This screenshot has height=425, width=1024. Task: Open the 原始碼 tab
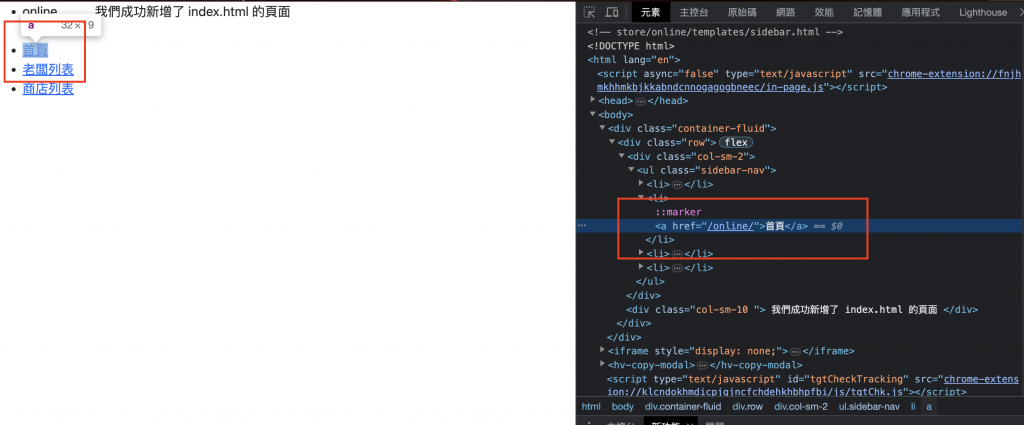(x=742, y=12)
